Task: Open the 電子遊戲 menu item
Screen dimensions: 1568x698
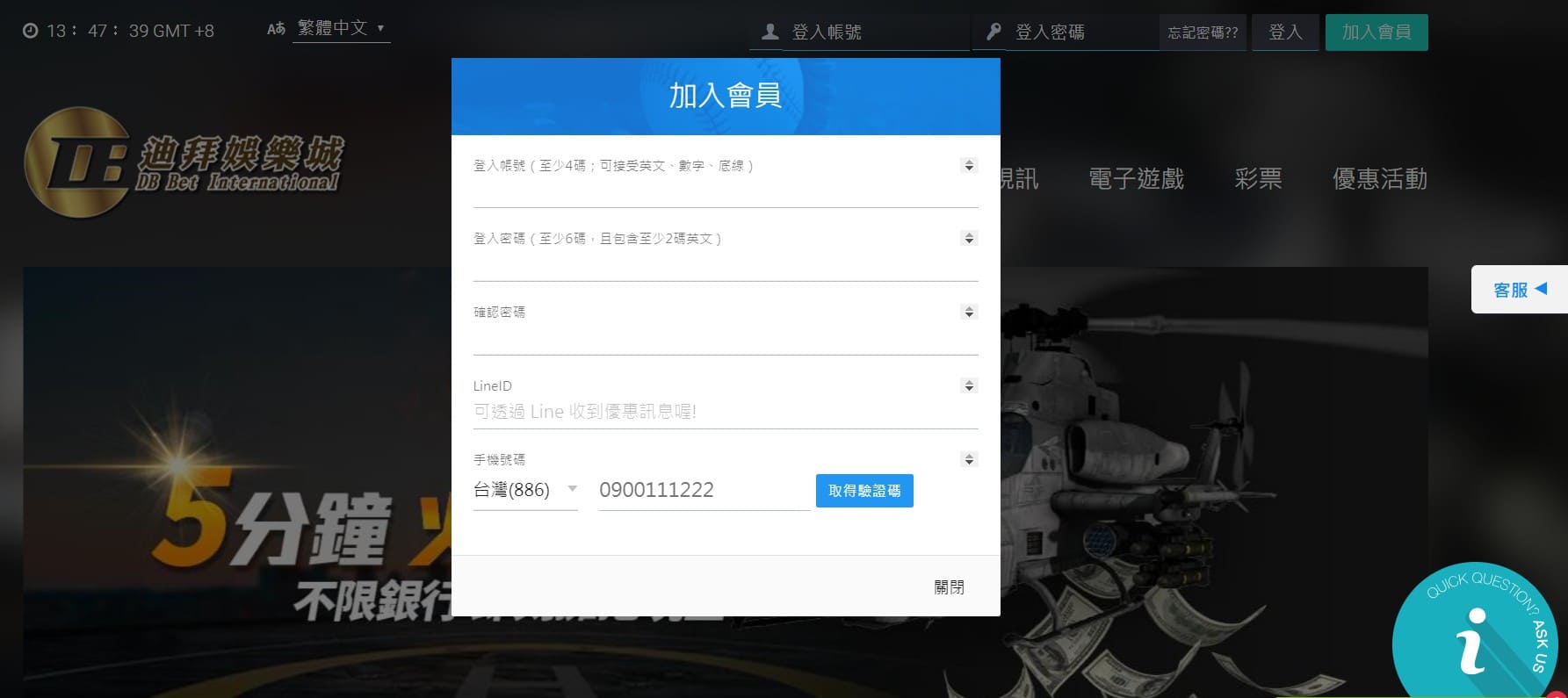Action: [1136, 179]
